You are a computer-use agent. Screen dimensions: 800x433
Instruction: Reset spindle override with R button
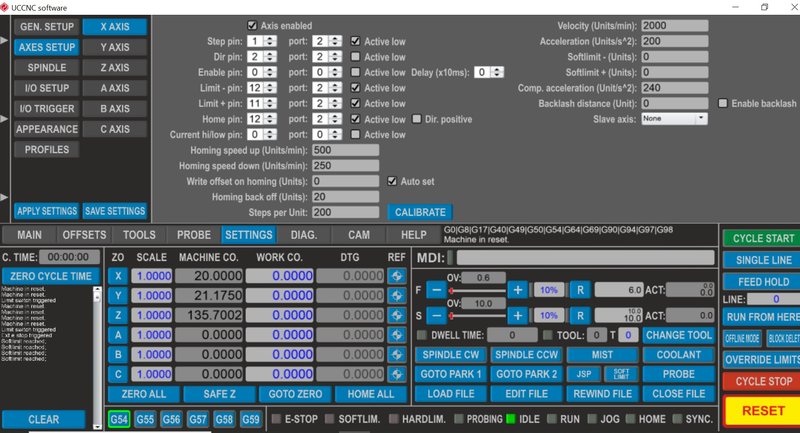point(580,316)
